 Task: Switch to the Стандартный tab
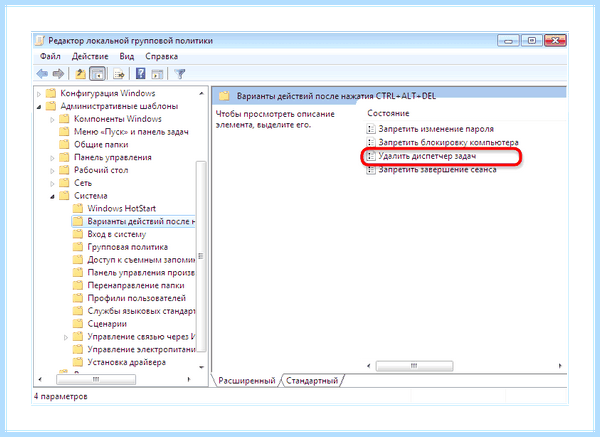pos(312,381)
